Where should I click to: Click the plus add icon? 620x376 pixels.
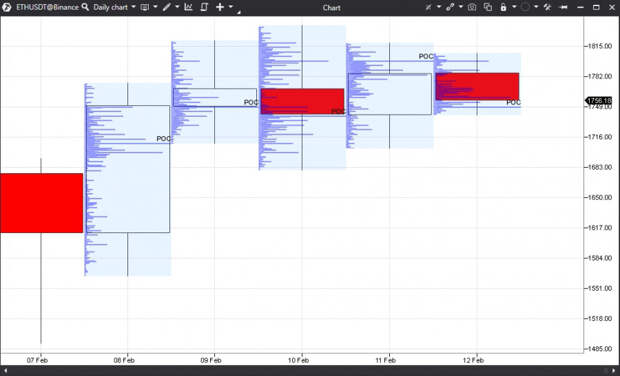220,7
